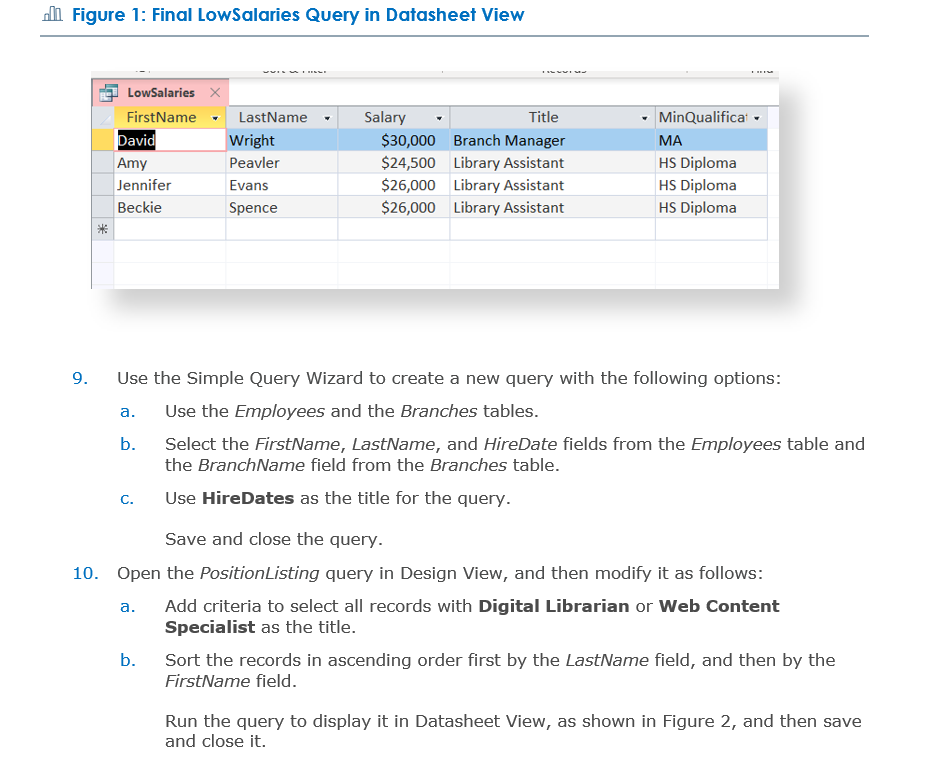
Task: Click Jennifer's HS Diploma qualification cell
Action: point(695,185)
